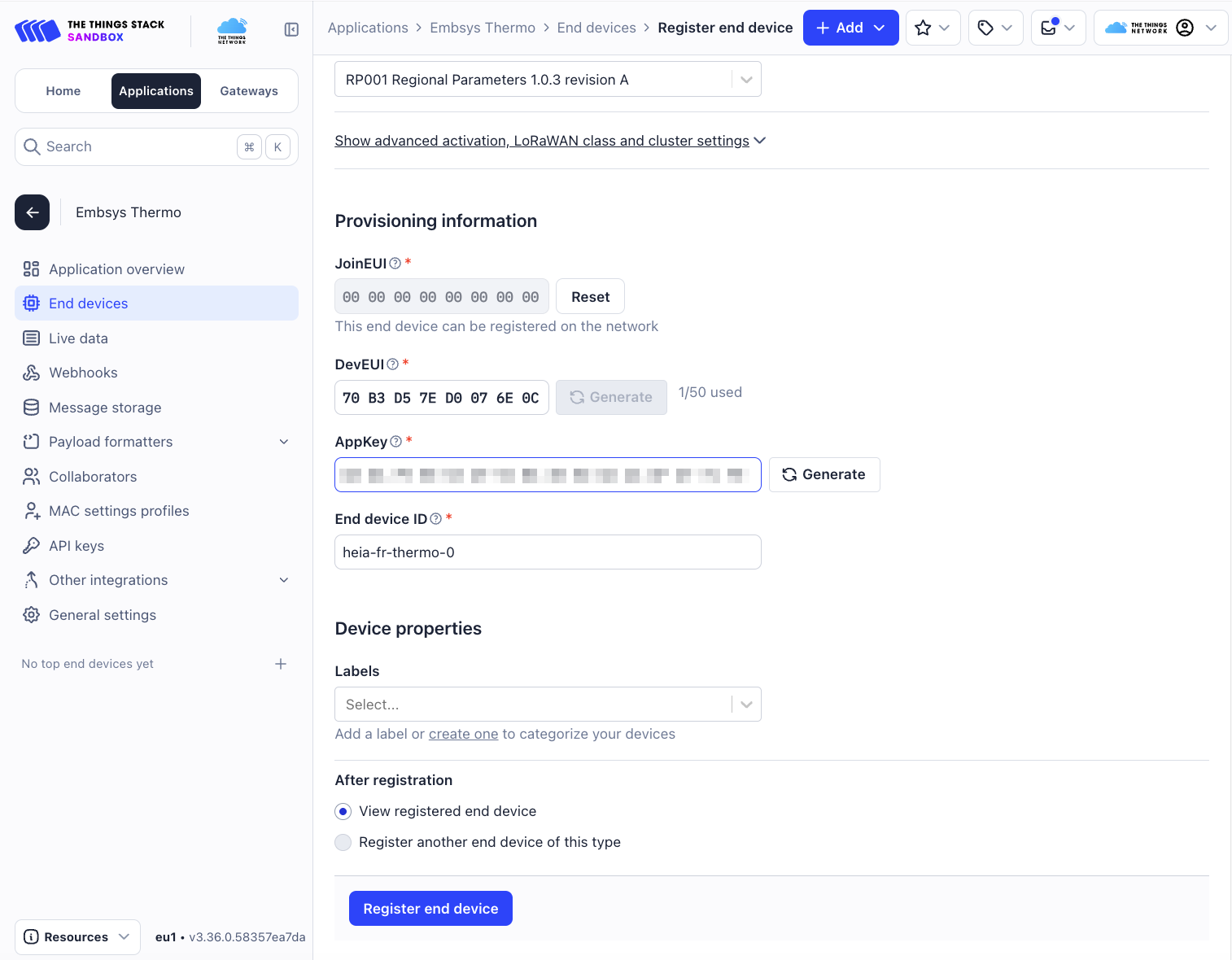Select View registered end device option
Screen dimensions: 1232x960
[343, 812]
